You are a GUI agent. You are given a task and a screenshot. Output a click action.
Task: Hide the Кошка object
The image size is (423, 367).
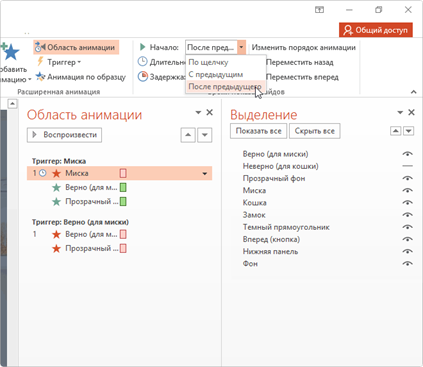(407, 203)
